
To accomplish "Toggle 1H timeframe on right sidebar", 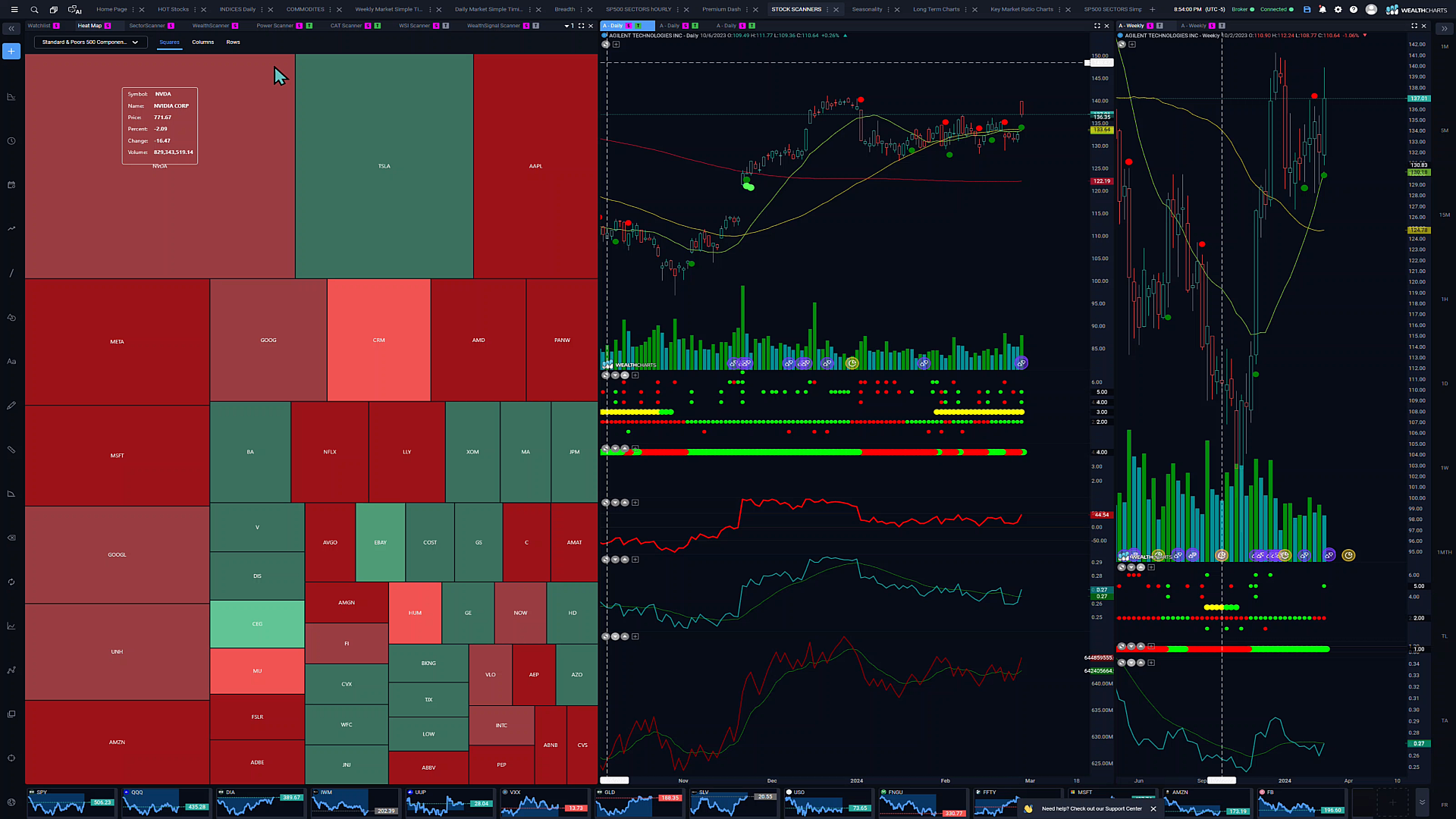I will pos(1444,300).
